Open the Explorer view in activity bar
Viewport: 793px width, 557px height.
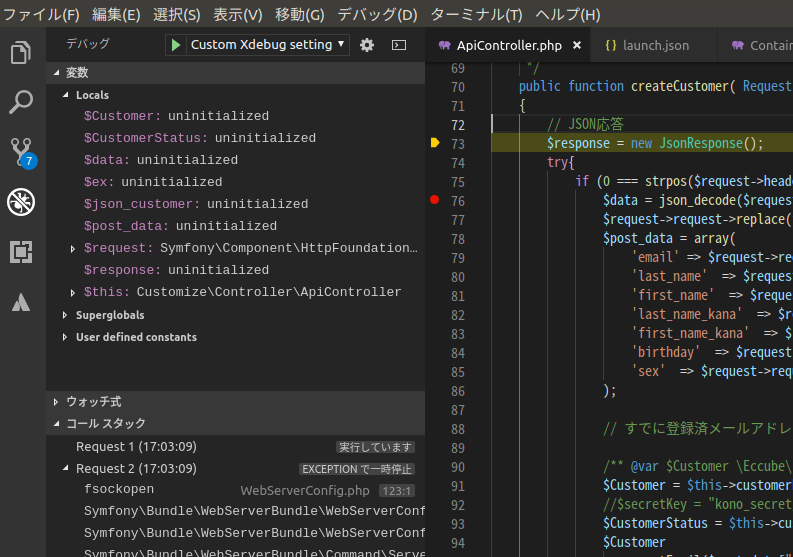(21, 52)
